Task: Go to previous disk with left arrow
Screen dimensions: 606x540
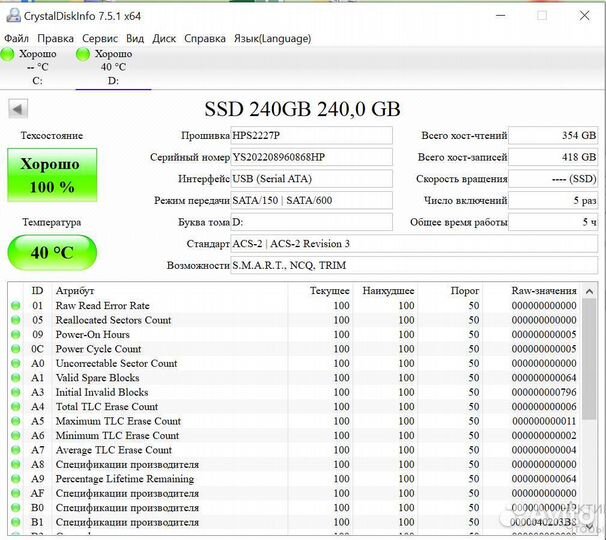Action: [x=18, y=109]
